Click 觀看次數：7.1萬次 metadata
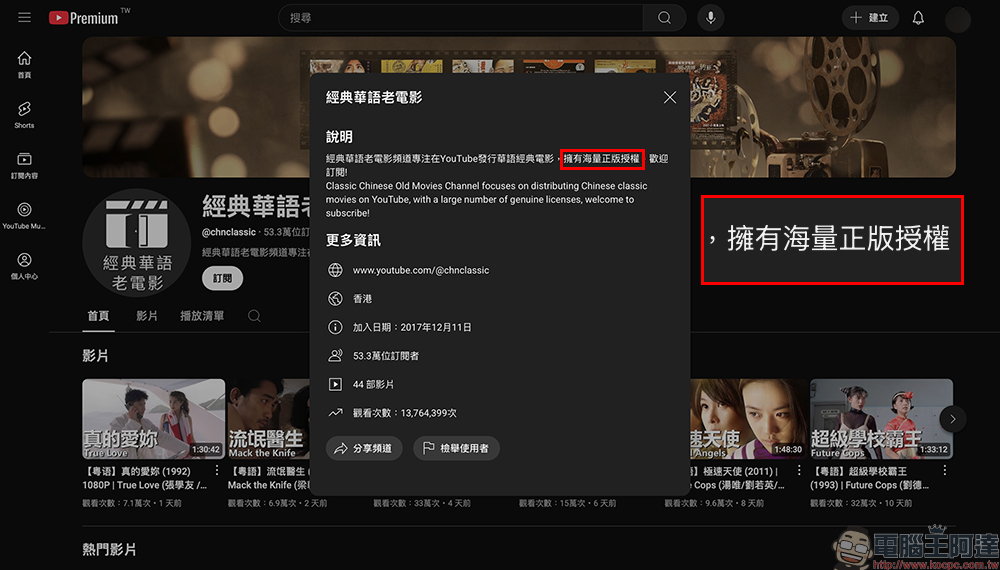Viewport: 1000px width, 570px height. 115,503
